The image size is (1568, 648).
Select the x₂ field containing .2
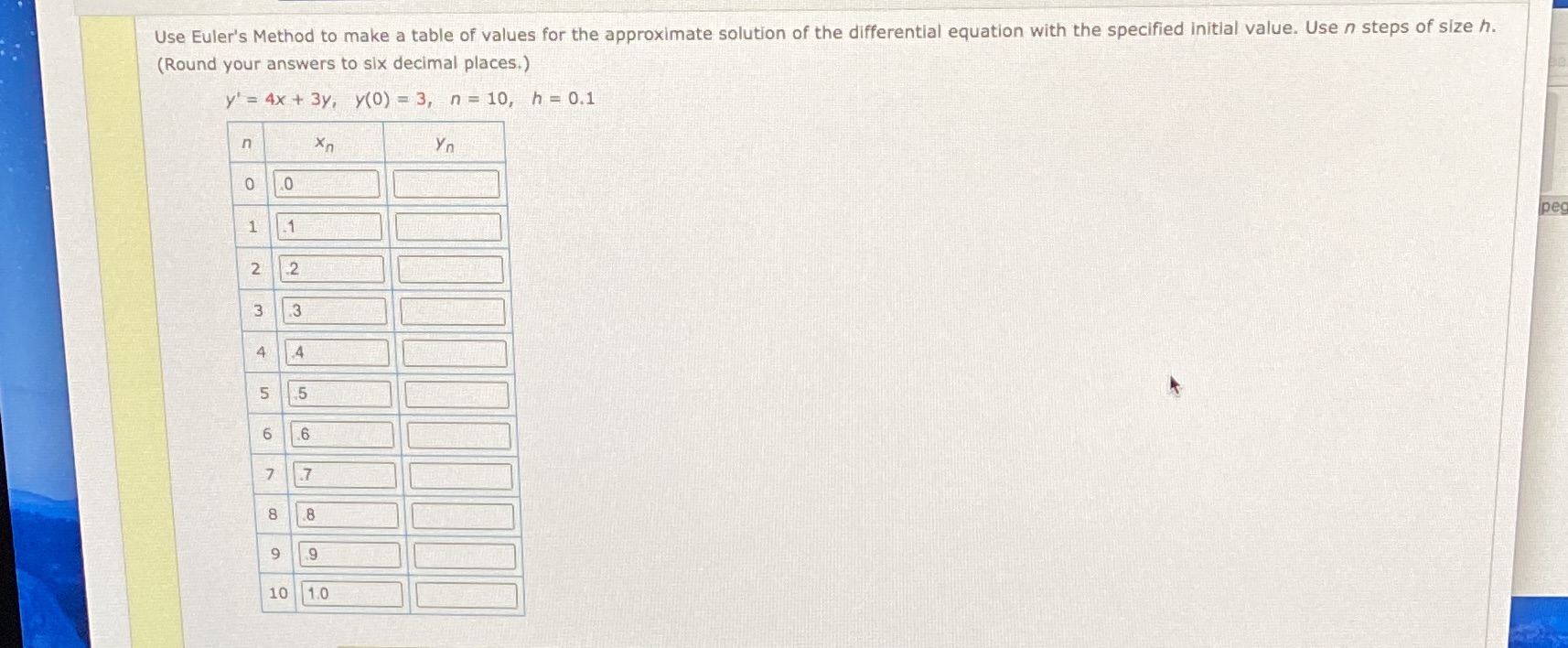point(332,268)
